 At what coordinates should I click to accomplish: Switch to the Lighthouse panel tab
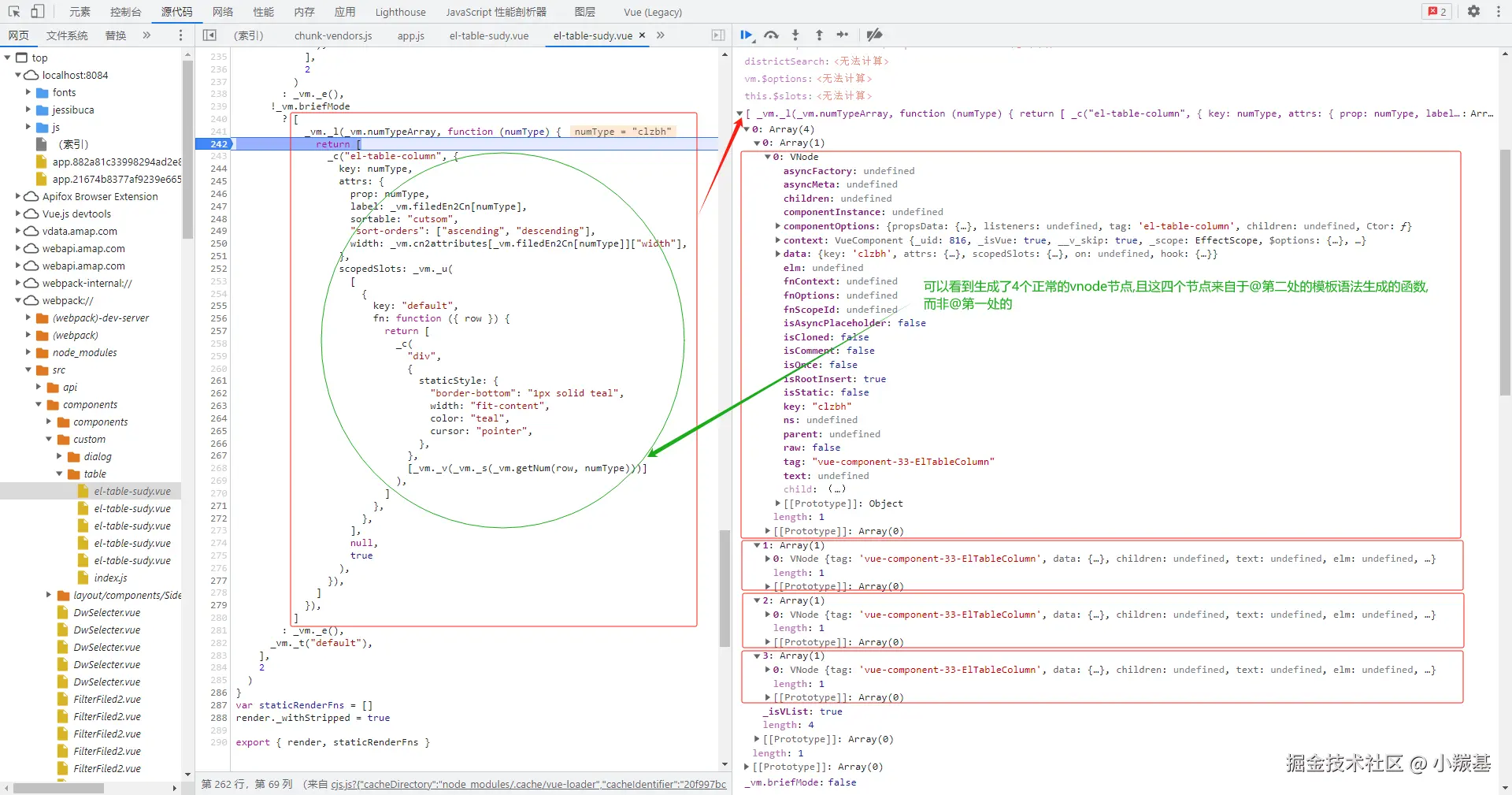tap(400, 12)
